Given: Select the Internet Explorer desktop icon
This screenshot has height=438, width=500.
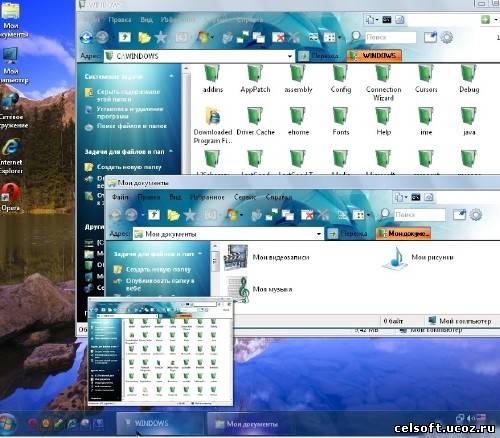Looking at the screenshot, I should coord(11,156).
